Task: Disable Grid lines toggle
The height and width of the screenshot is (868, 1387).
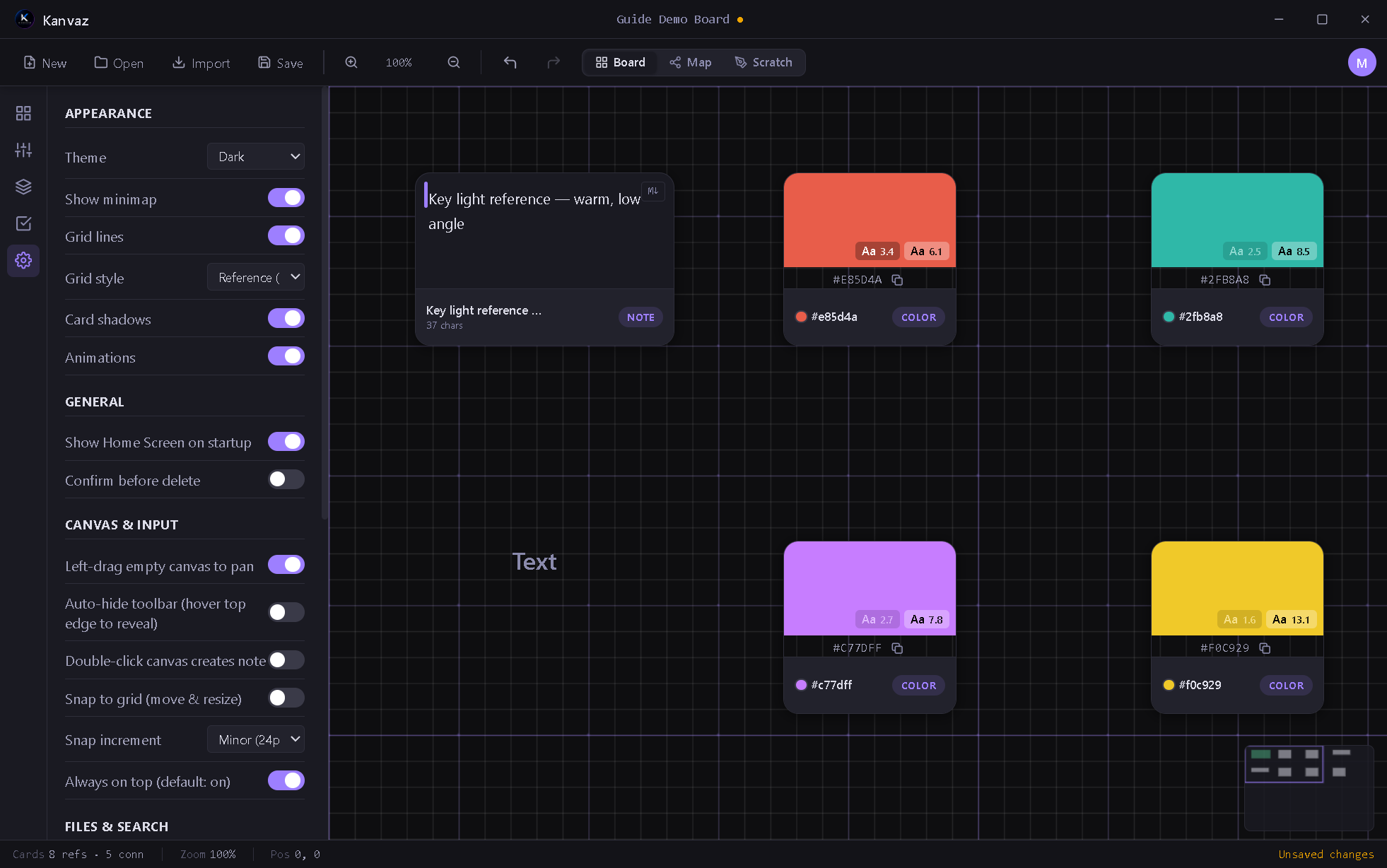Action: (286, 235)
